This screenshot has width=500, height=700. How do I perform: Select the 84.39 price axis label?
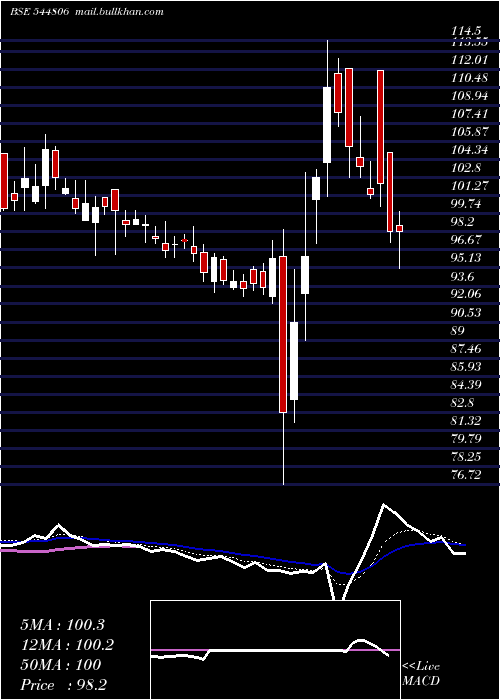click(466, 384)
